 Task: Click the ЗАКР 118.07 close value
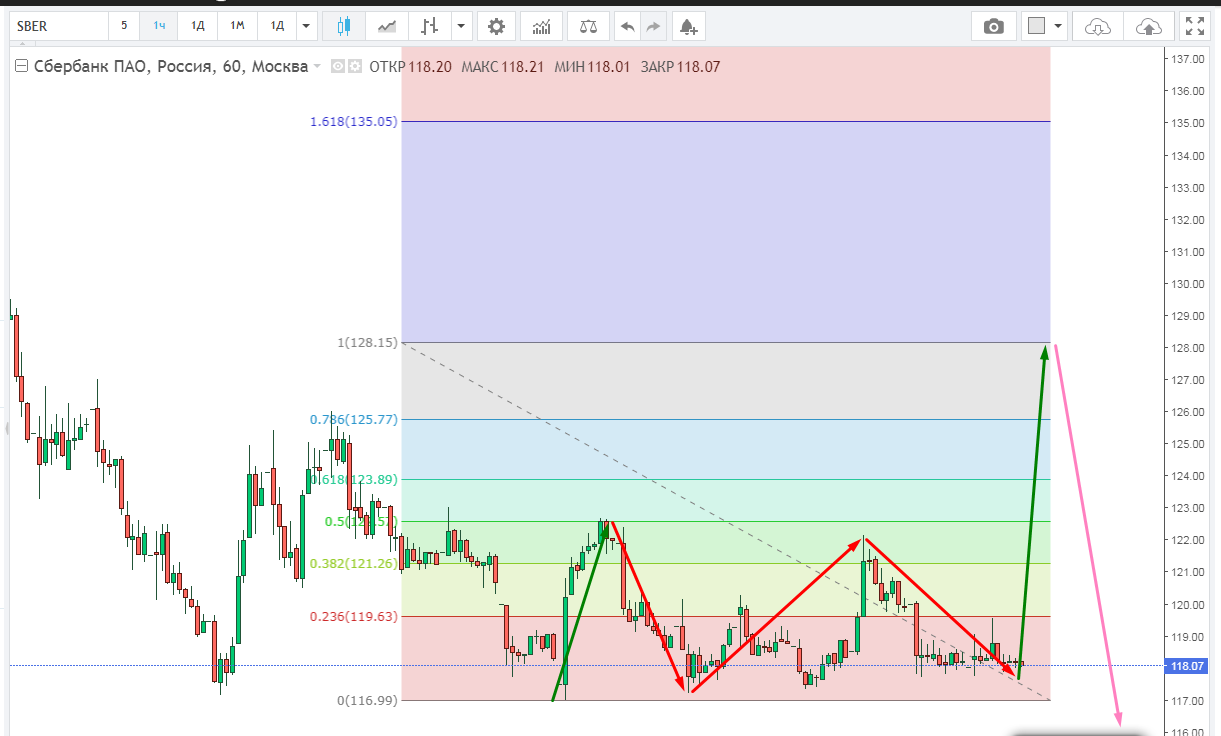pos(680,67)
